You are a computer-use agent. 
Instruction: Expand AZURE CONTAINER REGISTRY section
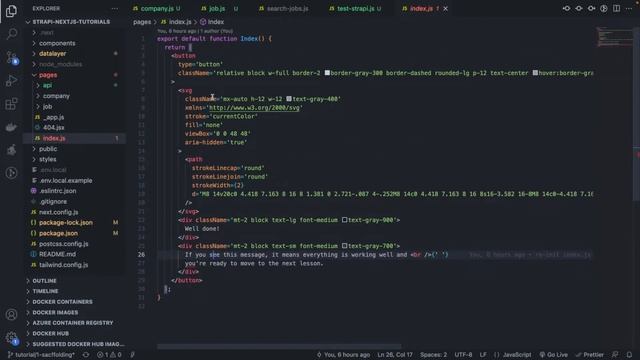click(x=73, y=323)
